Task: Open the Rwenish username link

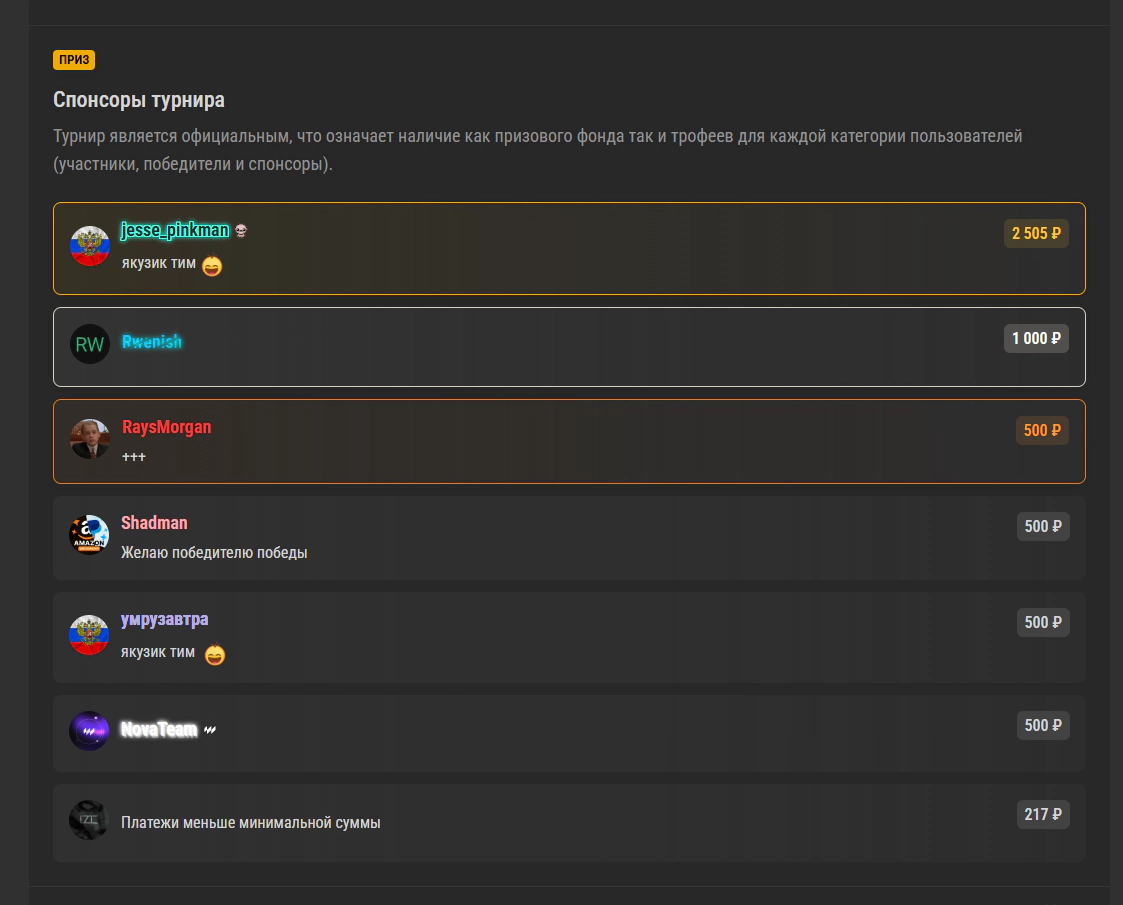Action: pos(152,342)
